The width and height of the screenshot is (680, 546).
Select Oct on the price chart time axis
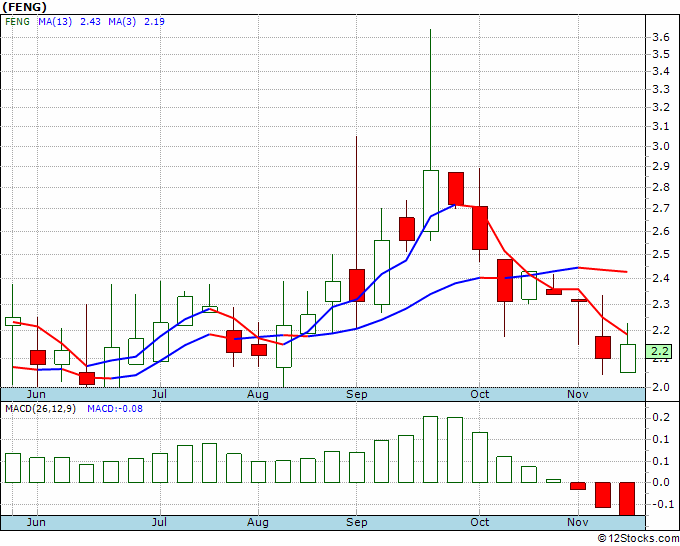click(480, 394)
